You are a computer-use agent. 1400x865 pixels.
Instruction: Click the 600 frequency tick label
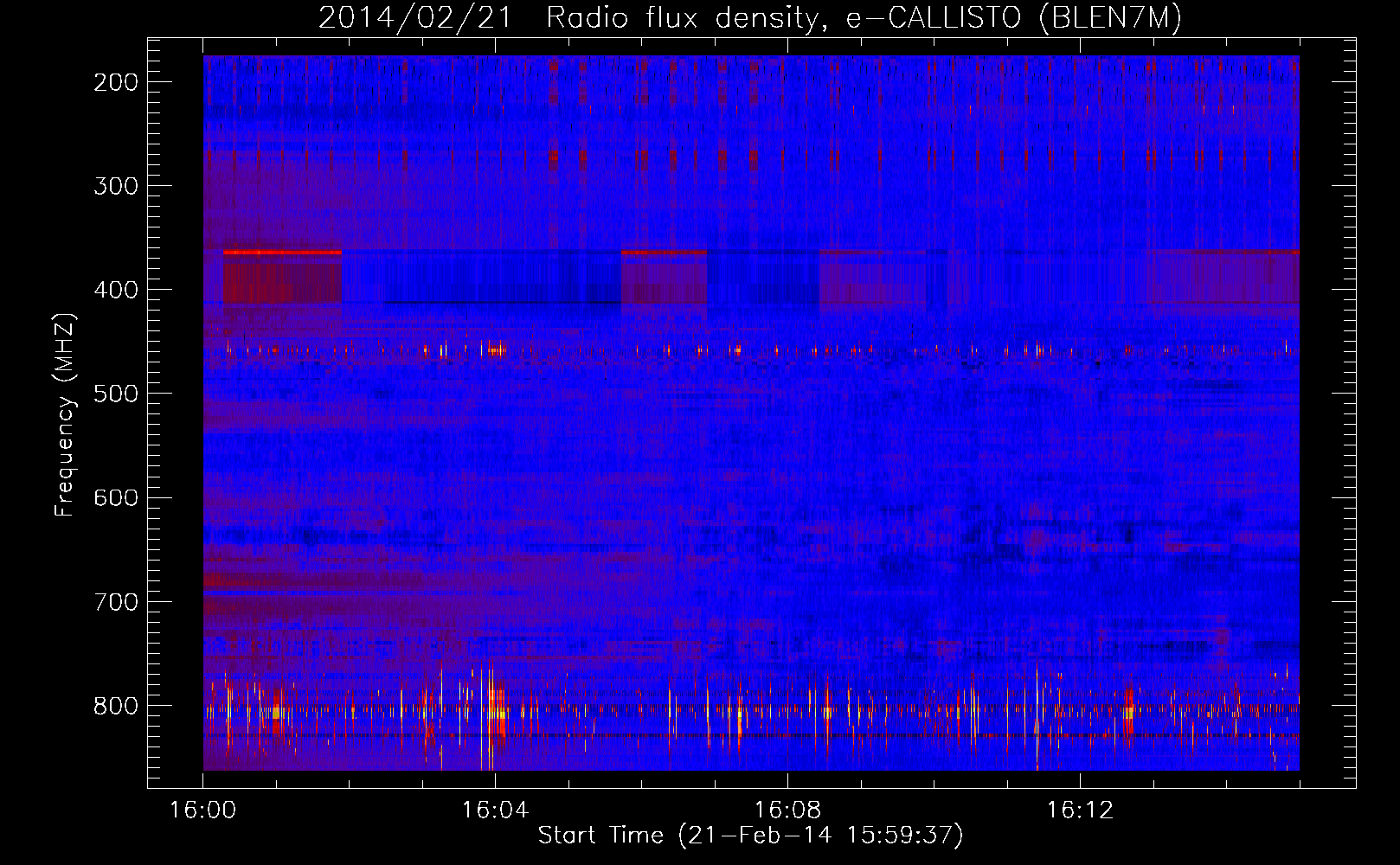tap(116, 497)
